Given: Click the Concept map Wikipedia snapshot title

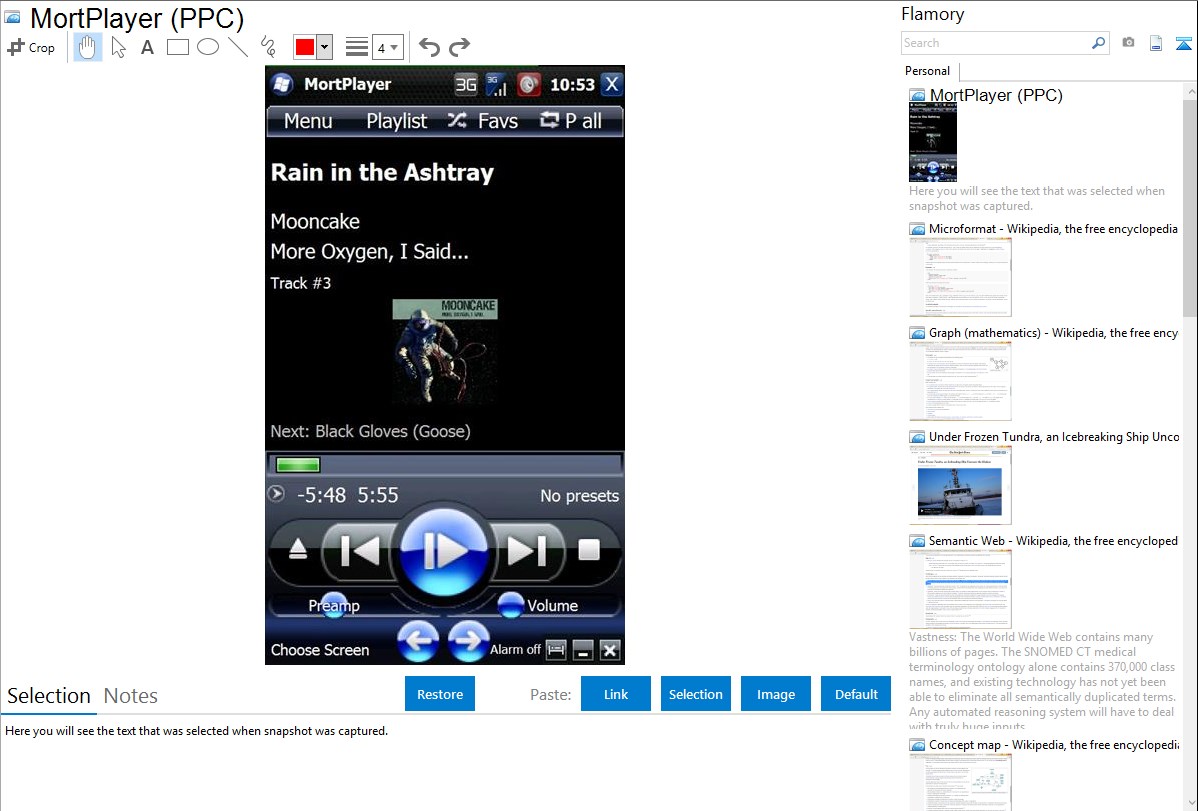Looking at the screenshot, I should [1054, 745].
